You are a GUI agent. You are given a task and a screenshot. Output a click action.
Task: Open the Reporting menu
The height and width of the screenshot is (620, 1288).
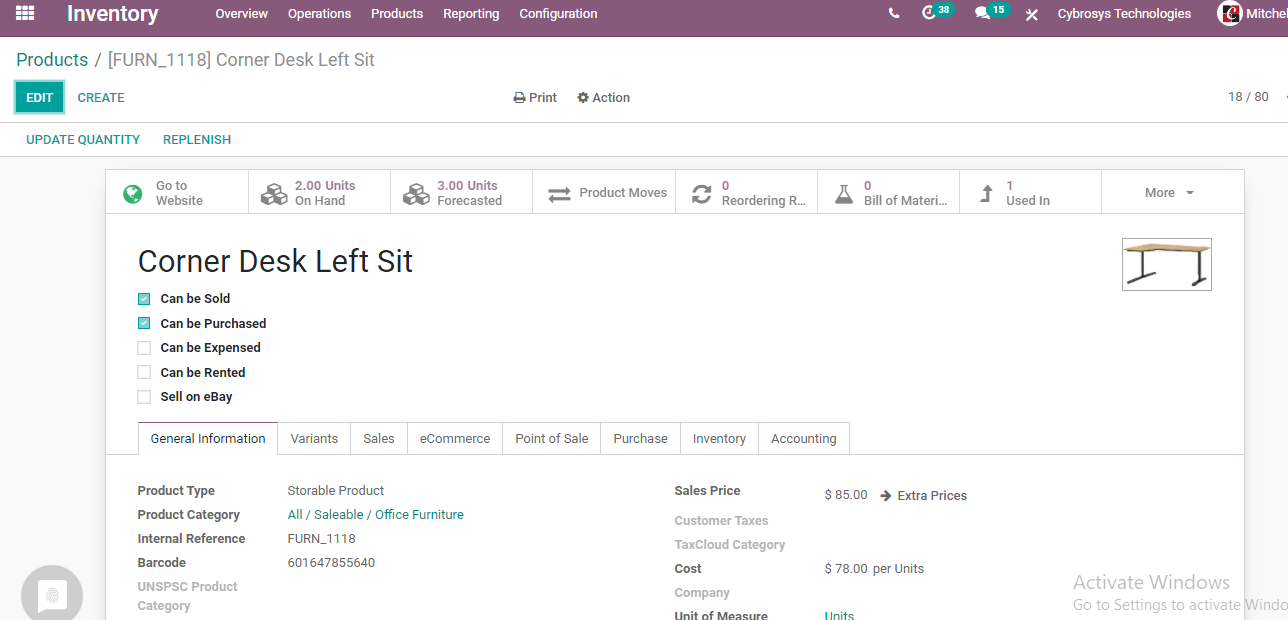click(471, 14)
